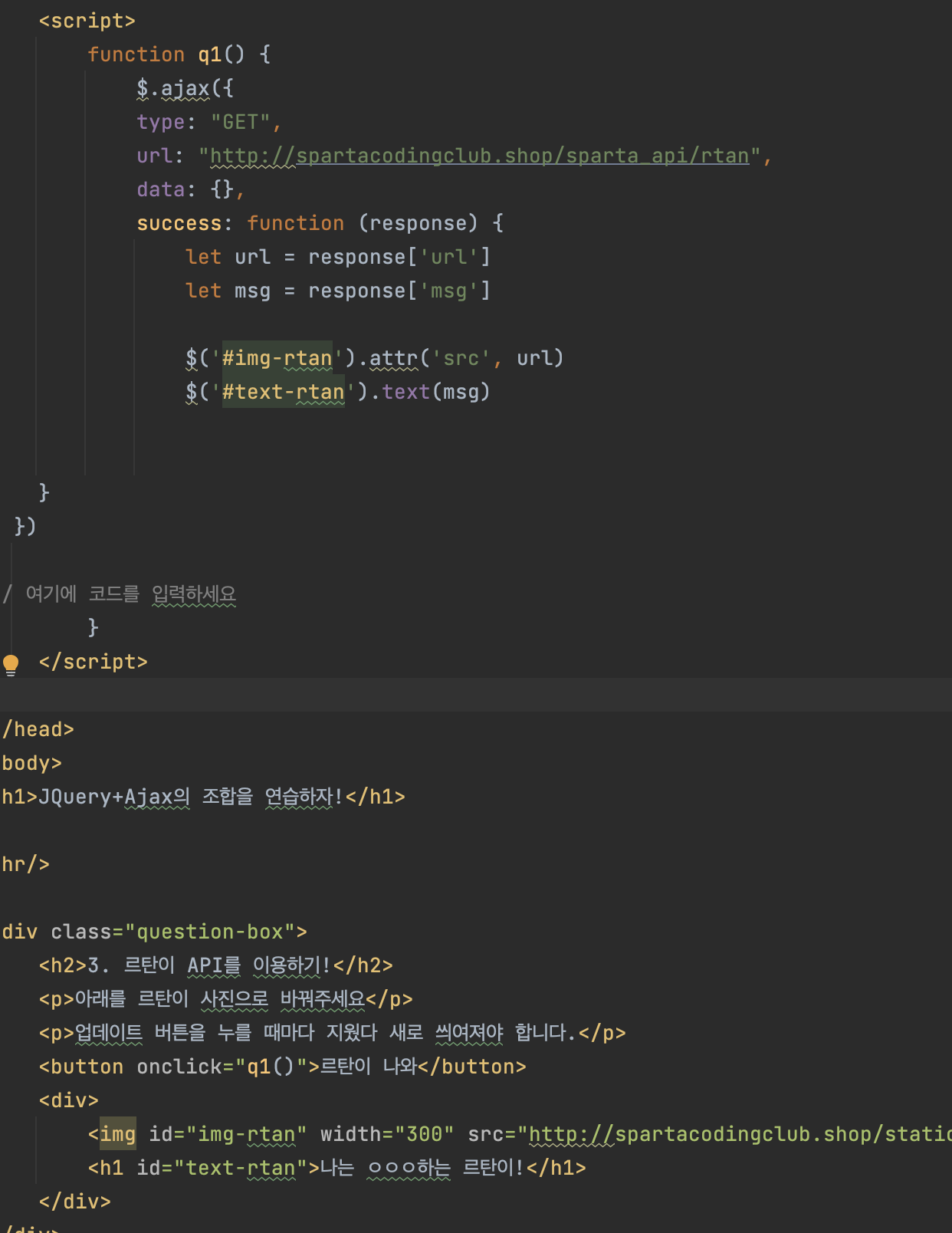Viewport: 952px width, 1233px height.
Task: Click the $.ajax({ call
Action: click(185, 88)
